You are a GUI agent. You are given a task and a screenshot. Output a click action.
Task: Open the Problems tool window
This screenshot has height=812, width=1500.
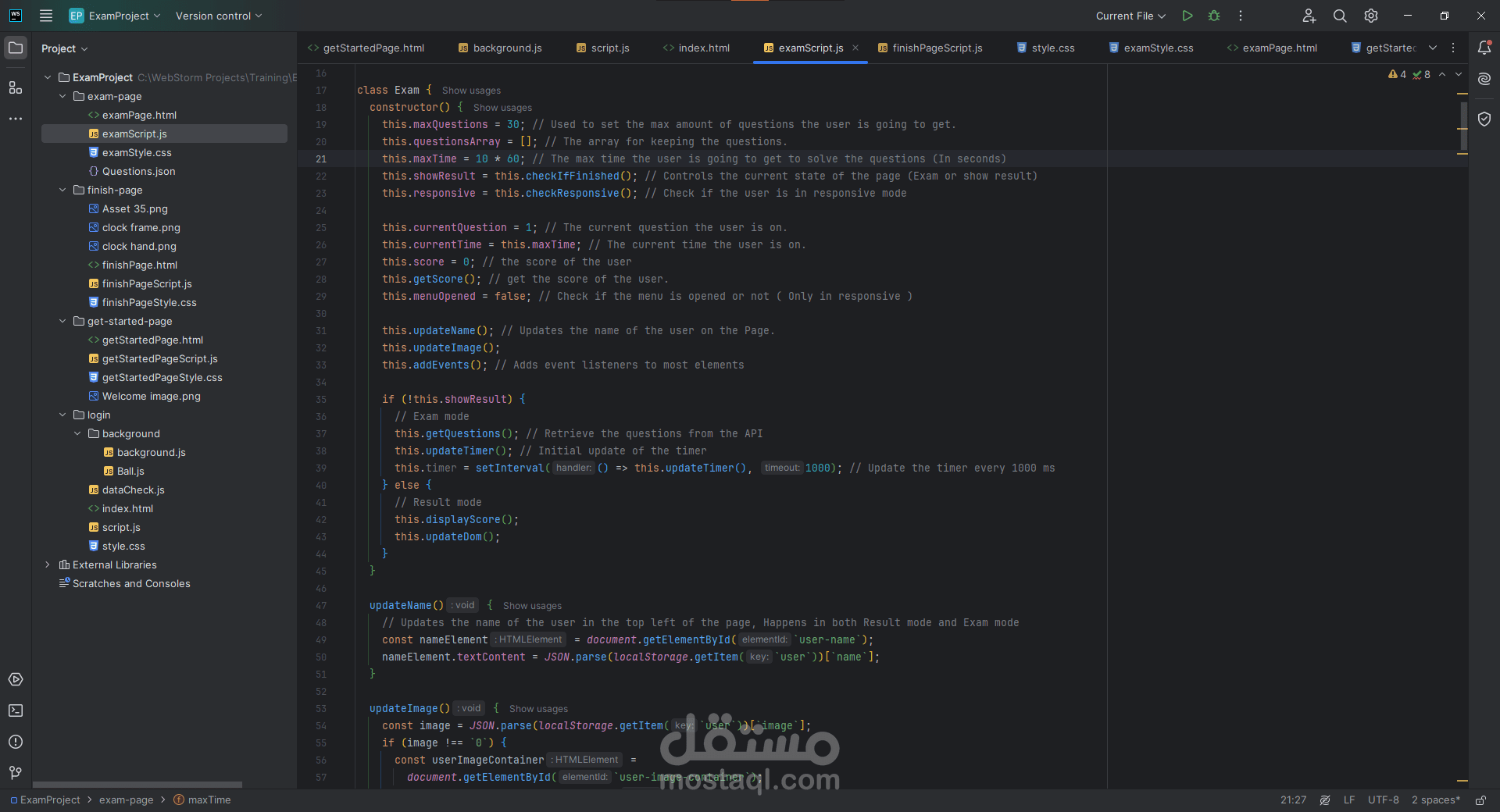coord(16,742)
